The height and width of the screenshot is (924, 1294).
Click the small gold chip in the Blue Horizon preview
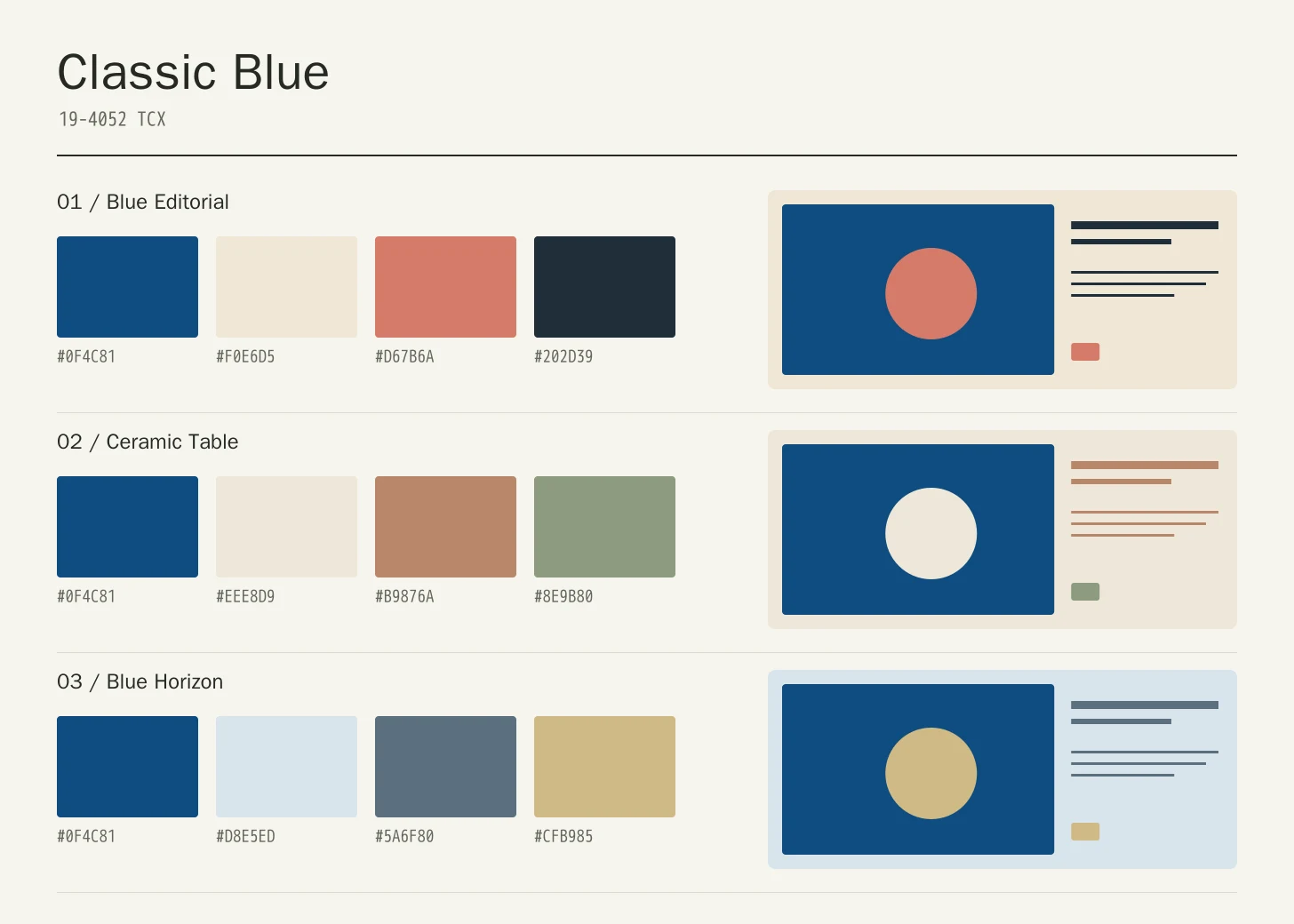click(1085, 832)
